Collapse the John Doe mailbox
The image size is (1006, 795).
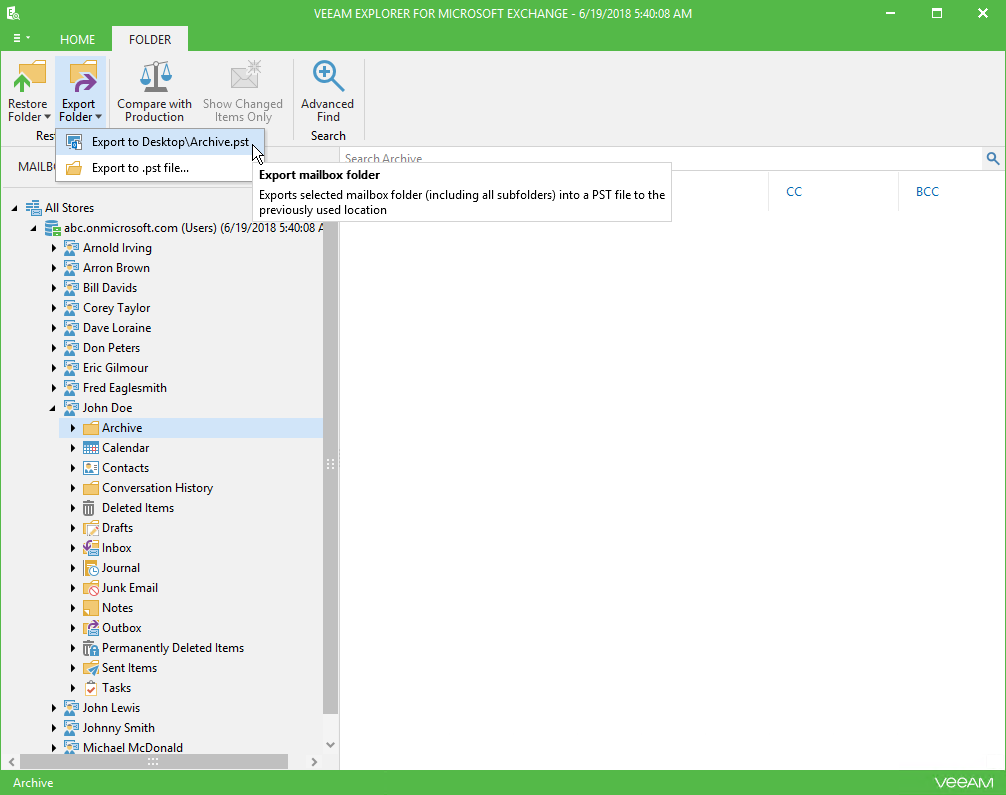[x=53, y=408]
